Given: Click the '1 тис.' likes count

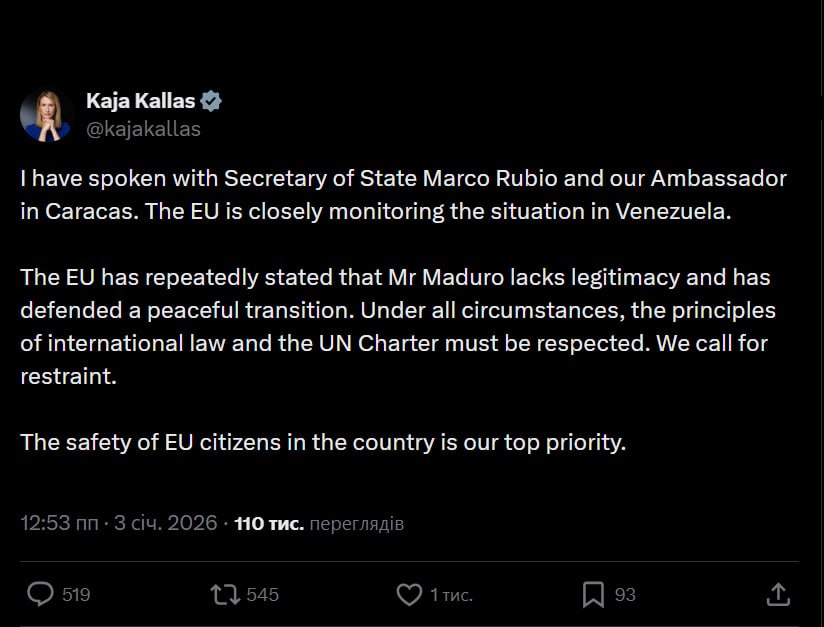Looking at the screenshot, I should coord(451,595).
